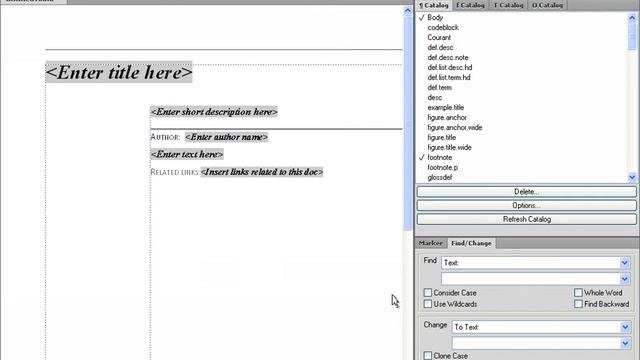Open the Character (f) Catalog tab
This screenshot has width=640, height=360.
(x=470, y=5)
